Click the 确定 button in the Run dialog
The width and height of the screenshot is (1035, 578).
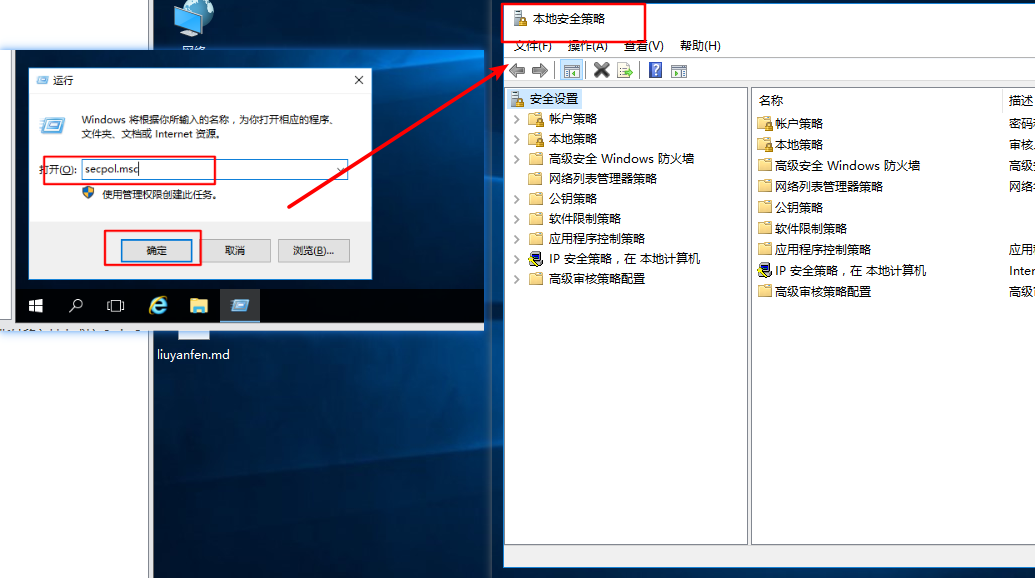(x=156, y=251)
